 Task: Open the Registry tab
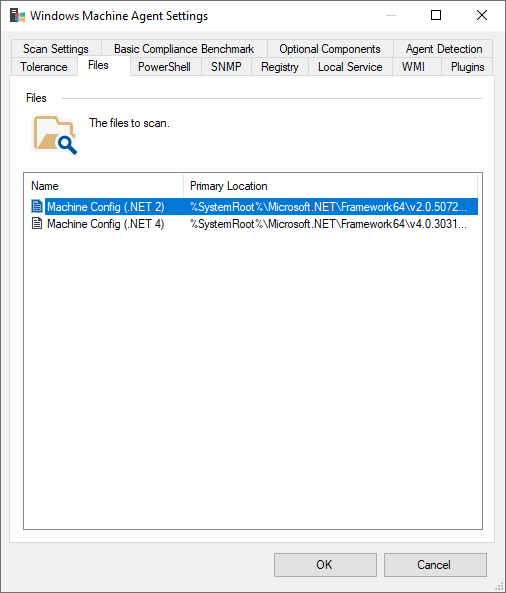click(x=280, y=67)
